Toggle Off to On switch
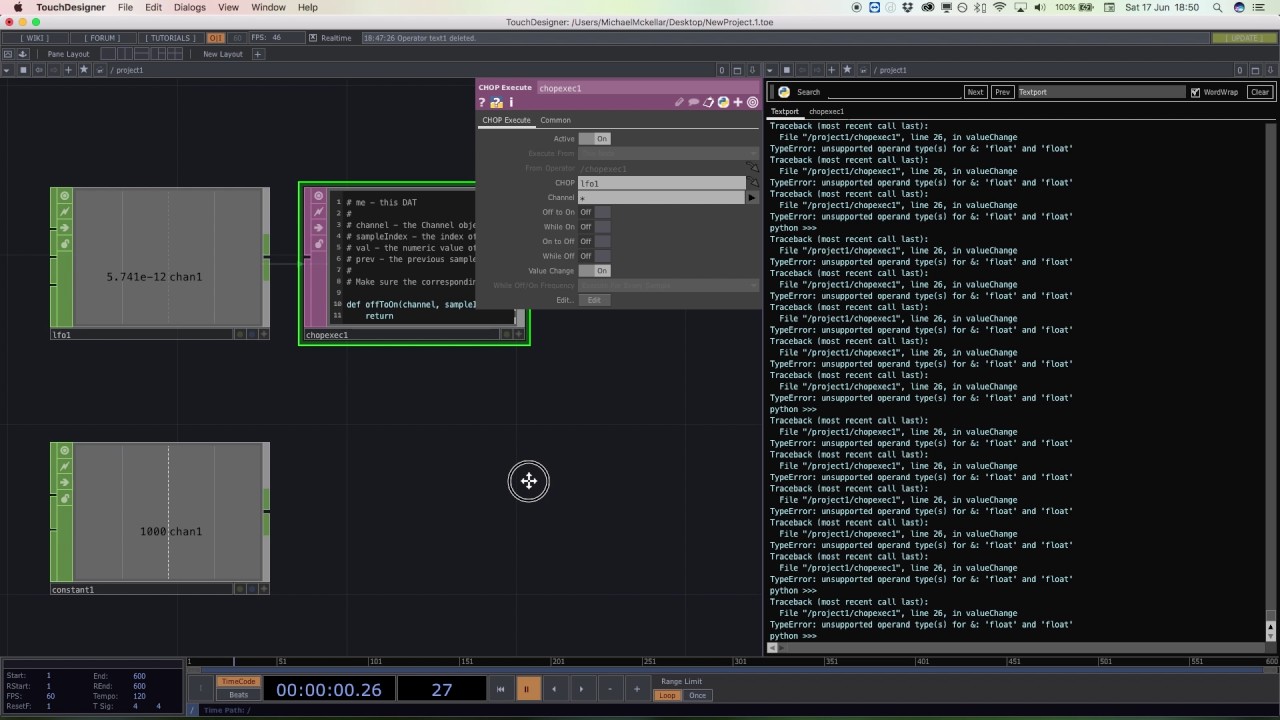This screenshot has width=1280, height=720. click(x=594, y=212)
